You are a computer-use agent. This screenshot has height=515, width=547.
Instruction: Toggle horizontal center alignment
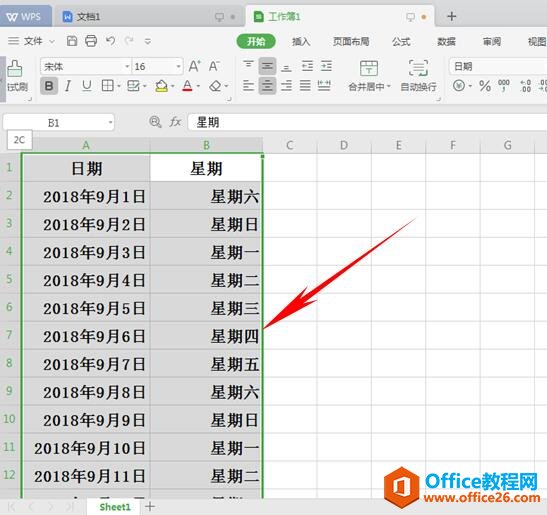coord(267,85)
